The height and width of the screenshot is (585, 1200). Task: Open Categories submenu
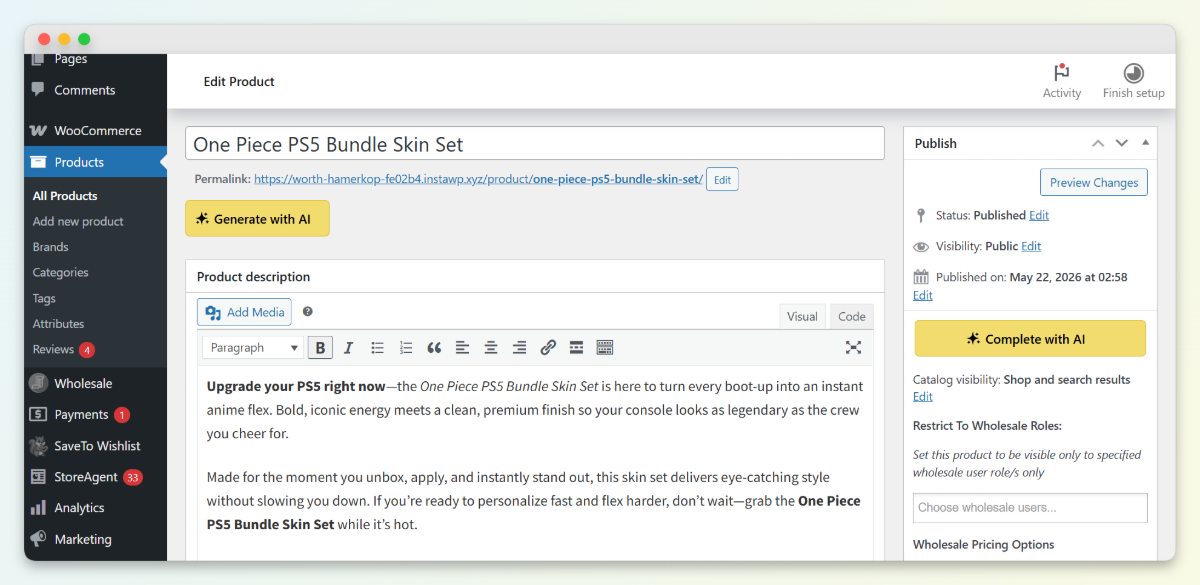point(60,272)
